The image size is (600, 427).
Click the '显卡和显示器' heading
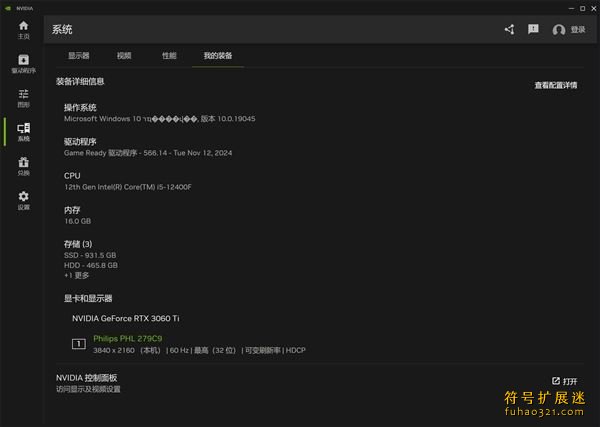click(x=88, y=298)
